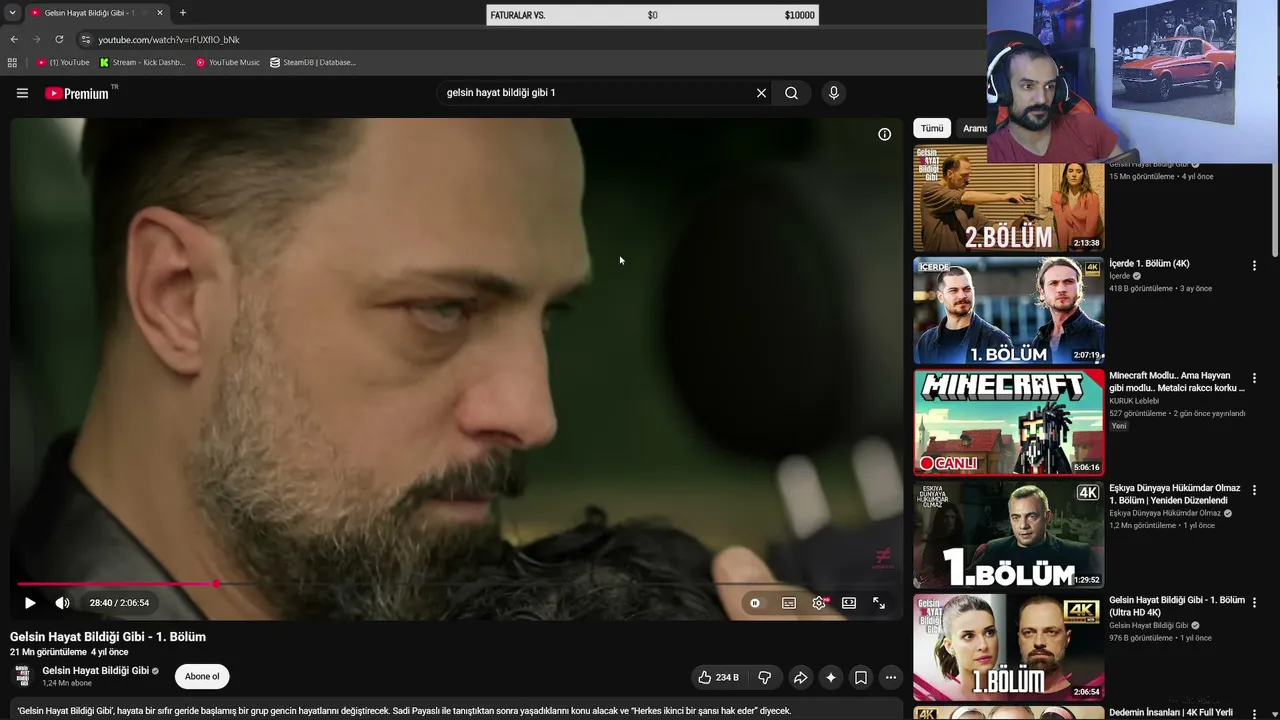Image resolution: width=1280 pixels, height=720 pixels.
Task: Open İçerde 1. Bölüm (4K) thumbnail
Action: tap(1008, 311)
